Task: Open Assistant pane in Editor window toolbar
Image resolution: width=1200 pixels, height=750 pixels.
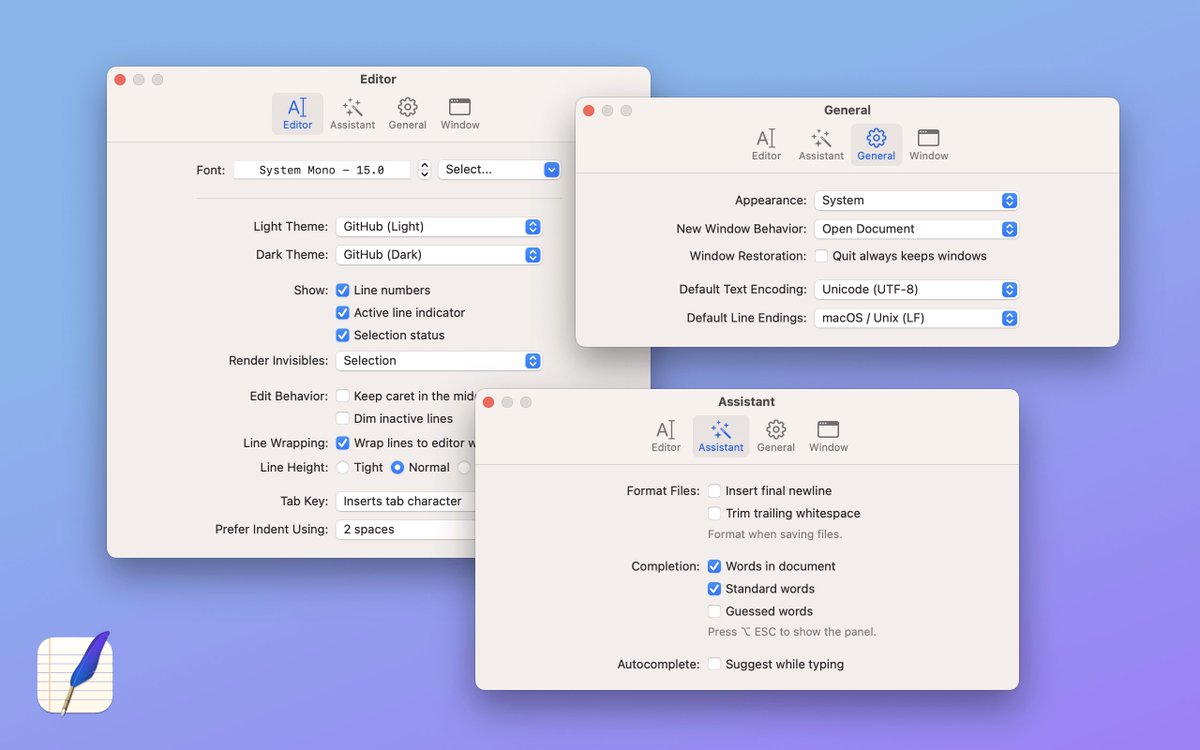Action: click(x=352, y=113)
